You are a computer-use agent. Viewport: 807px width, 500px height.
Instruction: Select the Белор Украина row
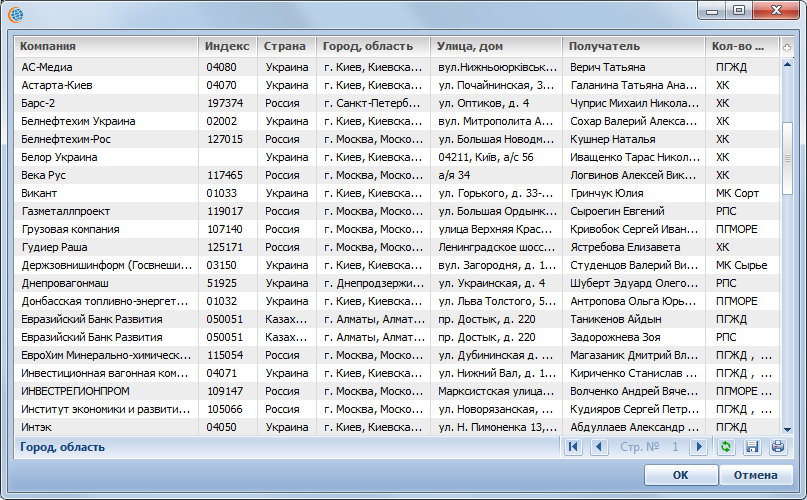pos(396,157)
